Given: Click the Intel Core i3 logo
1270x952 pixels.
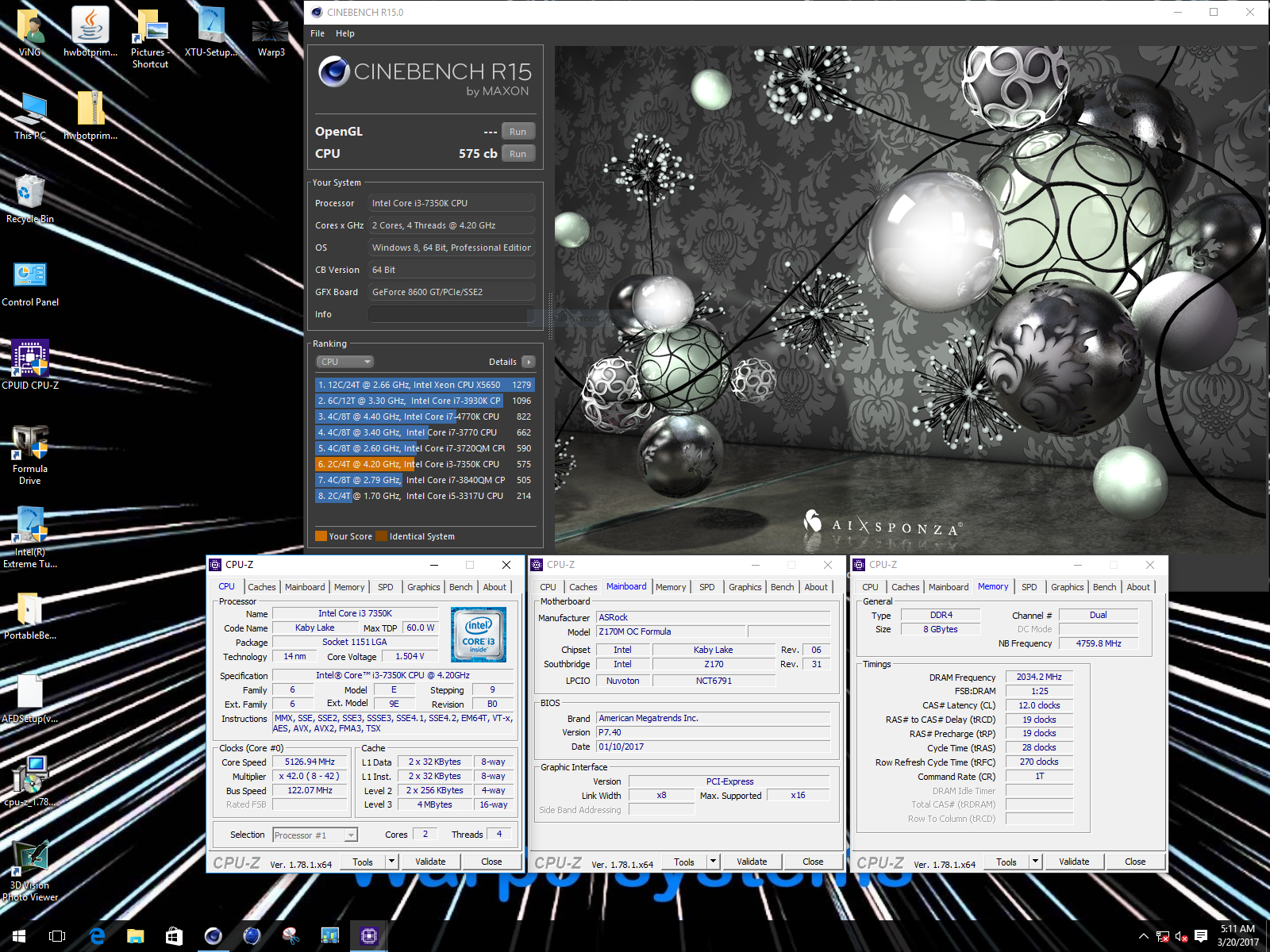Looking at the screenshot, I should coord(479,635).
